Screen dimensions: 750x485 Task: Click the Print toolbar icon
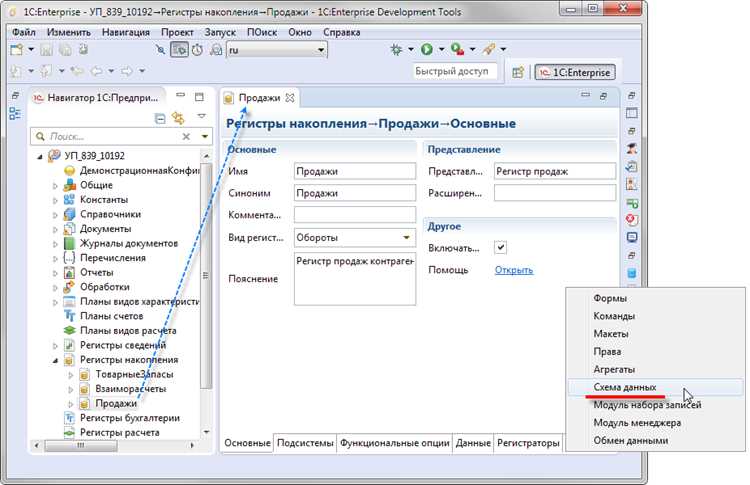pyautogui.click(x=83, y=50)
